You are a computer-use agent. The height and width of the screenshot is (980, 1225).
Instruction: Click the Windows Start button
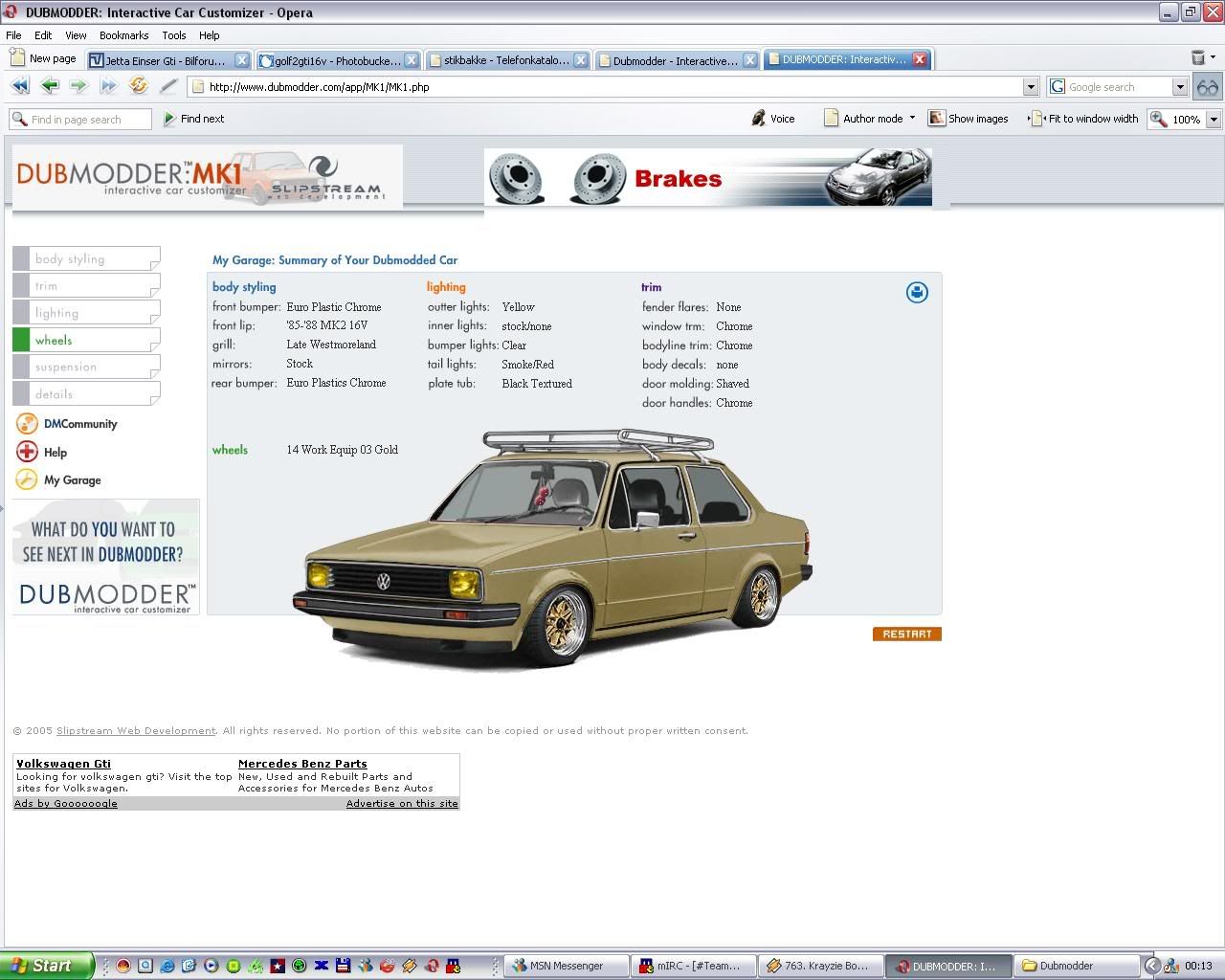[x=47, y=966]
